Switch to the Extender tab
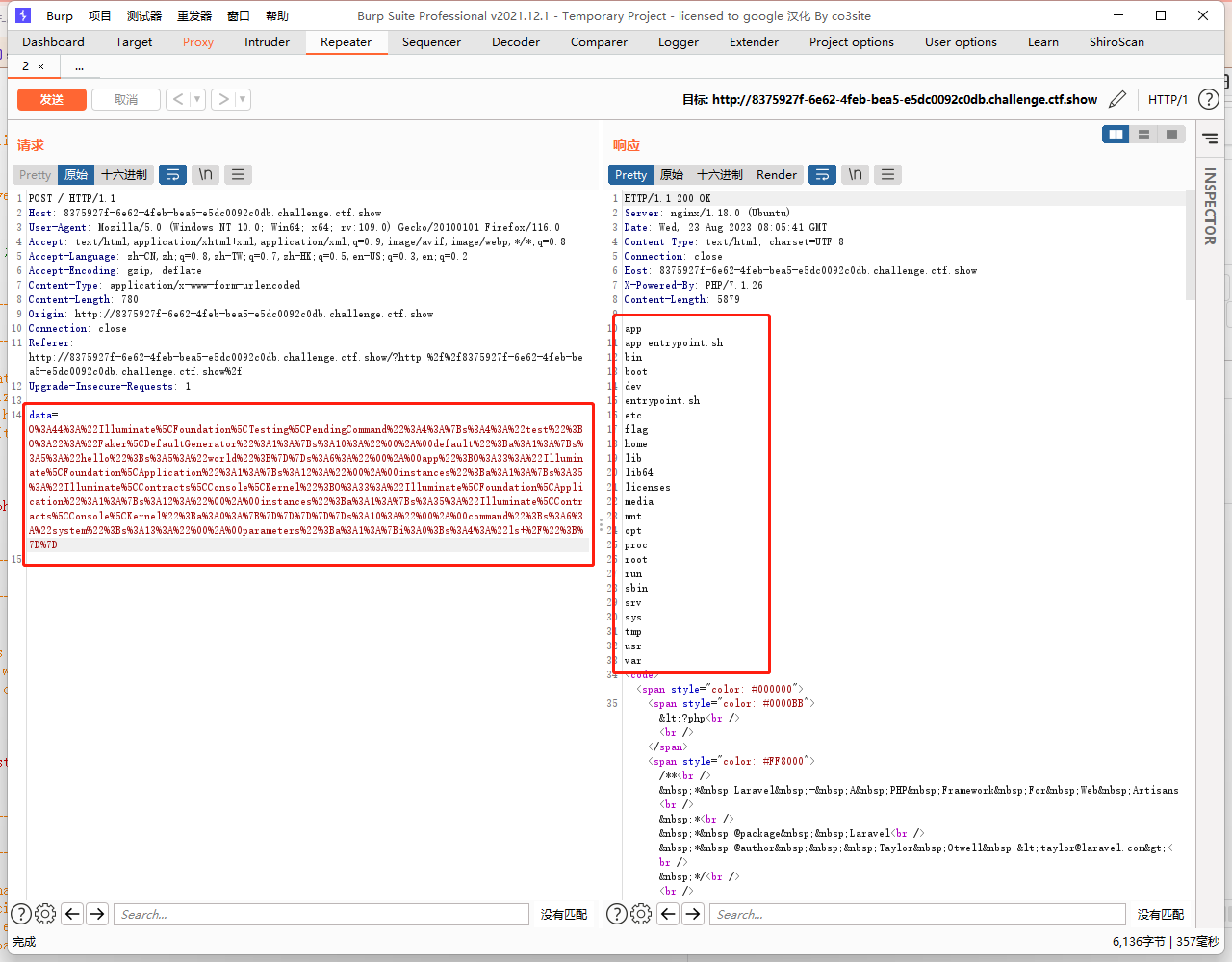This screenshot has height=962, width=1232. (755, 41)
